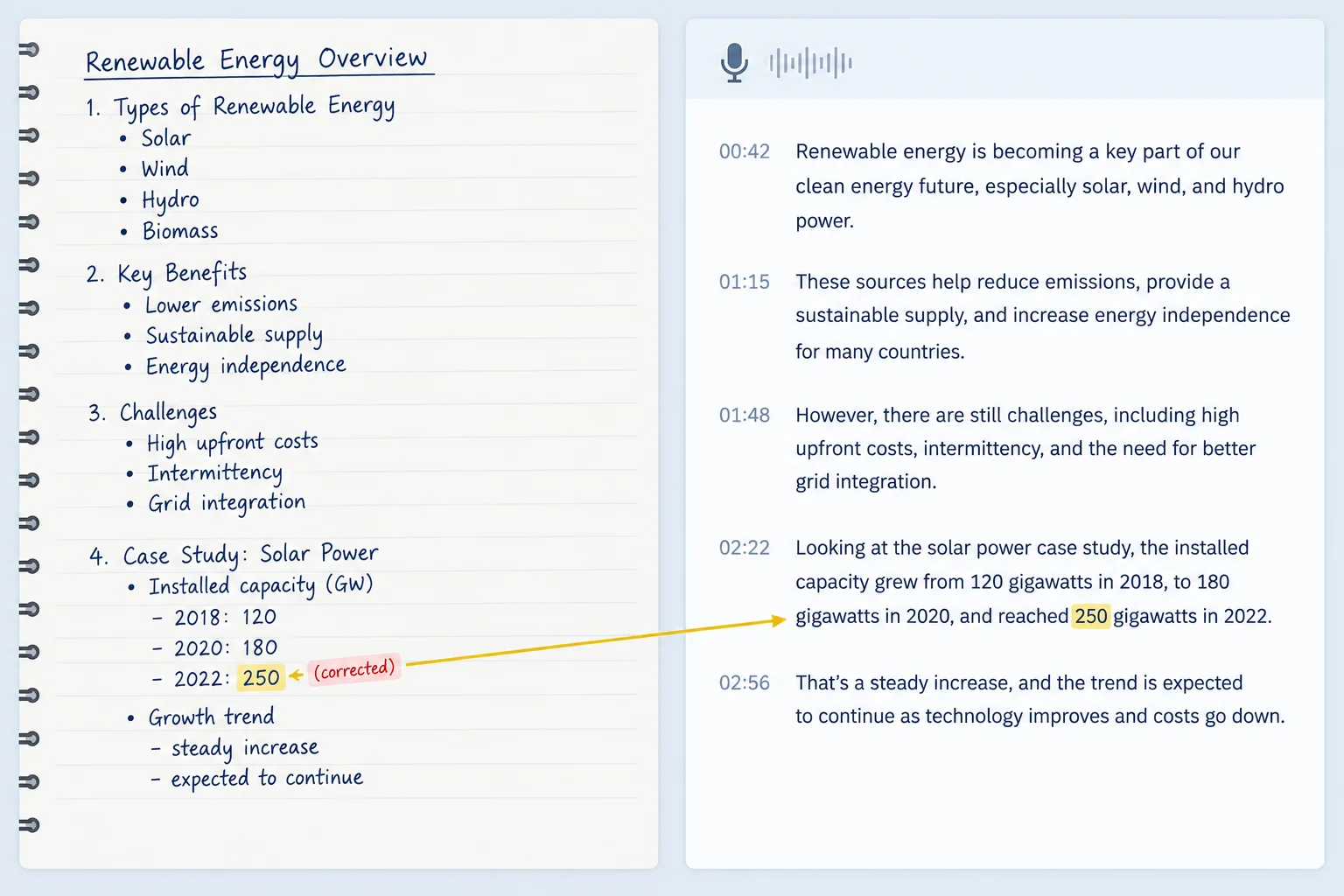Click highlighted "250" in the handwritten notes

(x=261, y=678)
